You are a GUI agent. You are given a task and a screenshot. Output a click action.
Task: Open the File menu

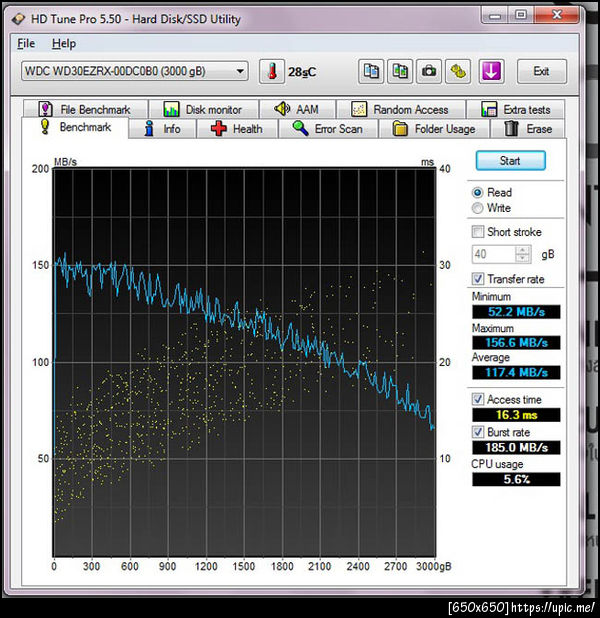26,43
